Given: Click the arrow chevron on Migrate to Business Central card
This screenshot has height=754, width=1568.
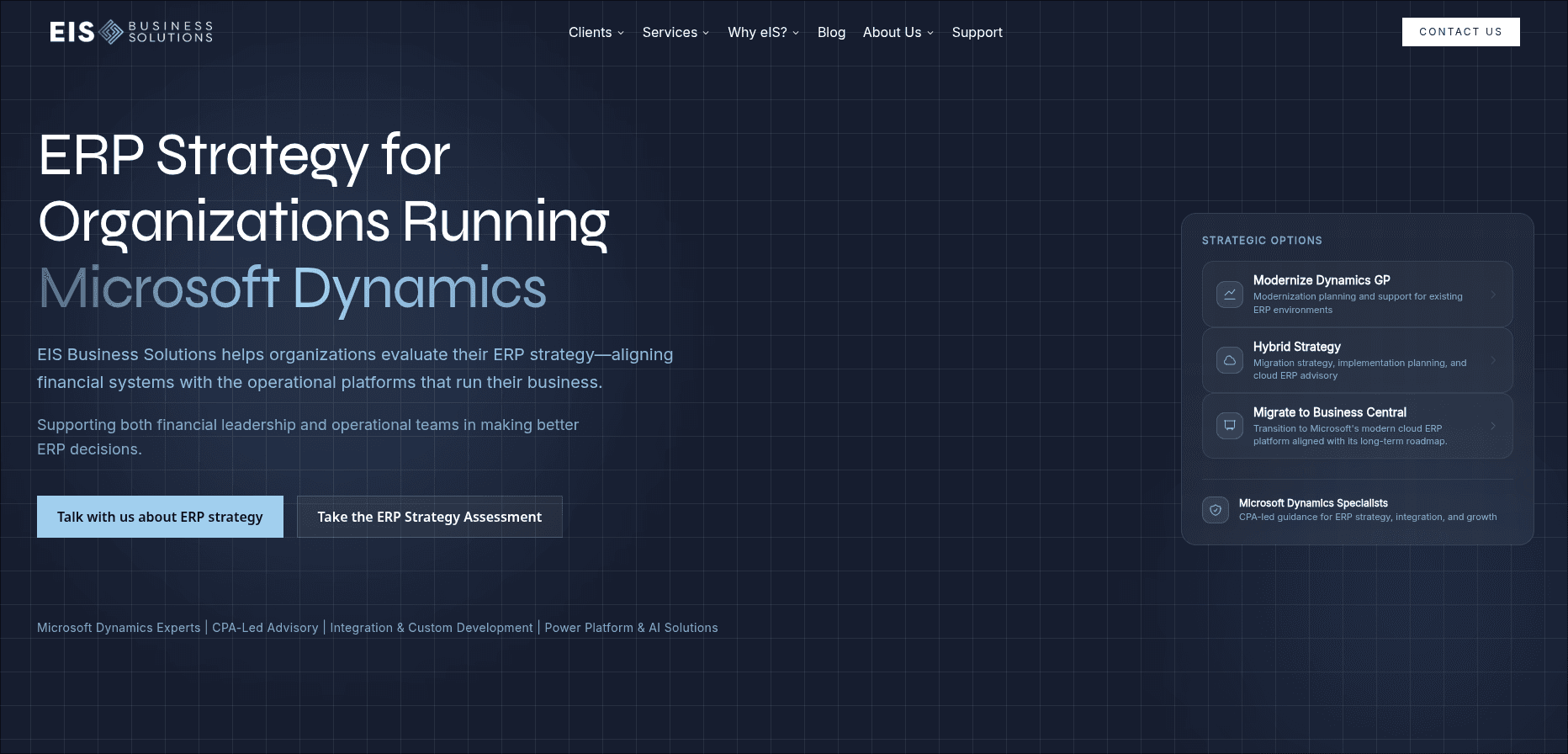Looking at the screenshot, I should click(x=1493, y=426).
